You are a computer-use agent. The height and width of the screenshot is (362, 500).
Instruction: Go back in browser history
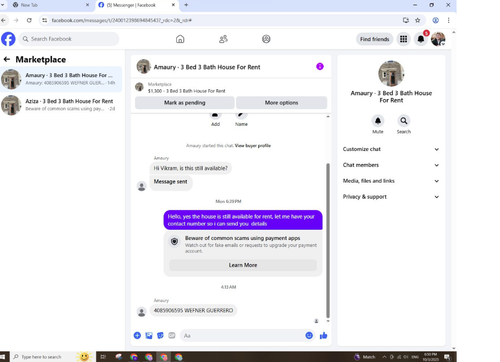coord(3,20)
